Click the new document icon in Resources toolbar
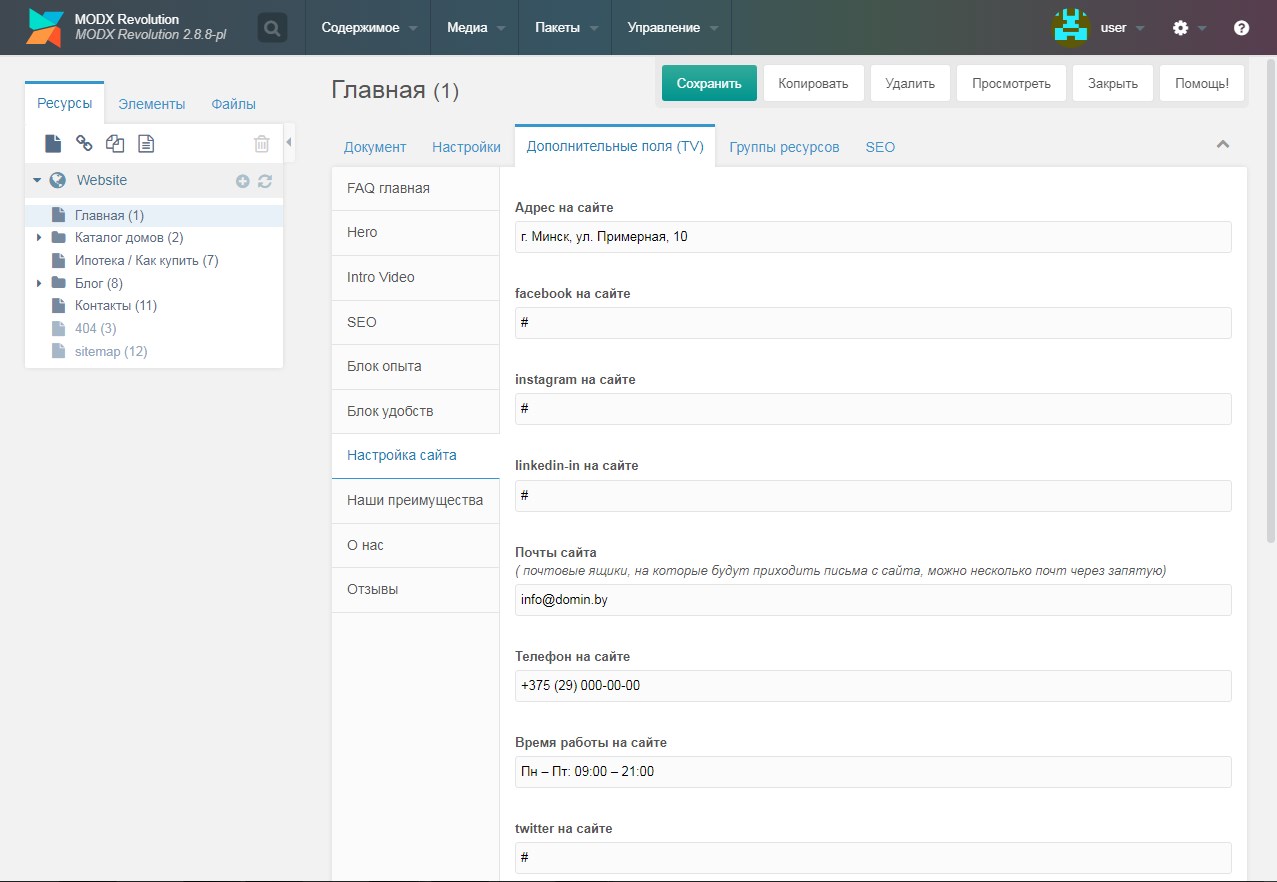 click(x=53, y=144)
